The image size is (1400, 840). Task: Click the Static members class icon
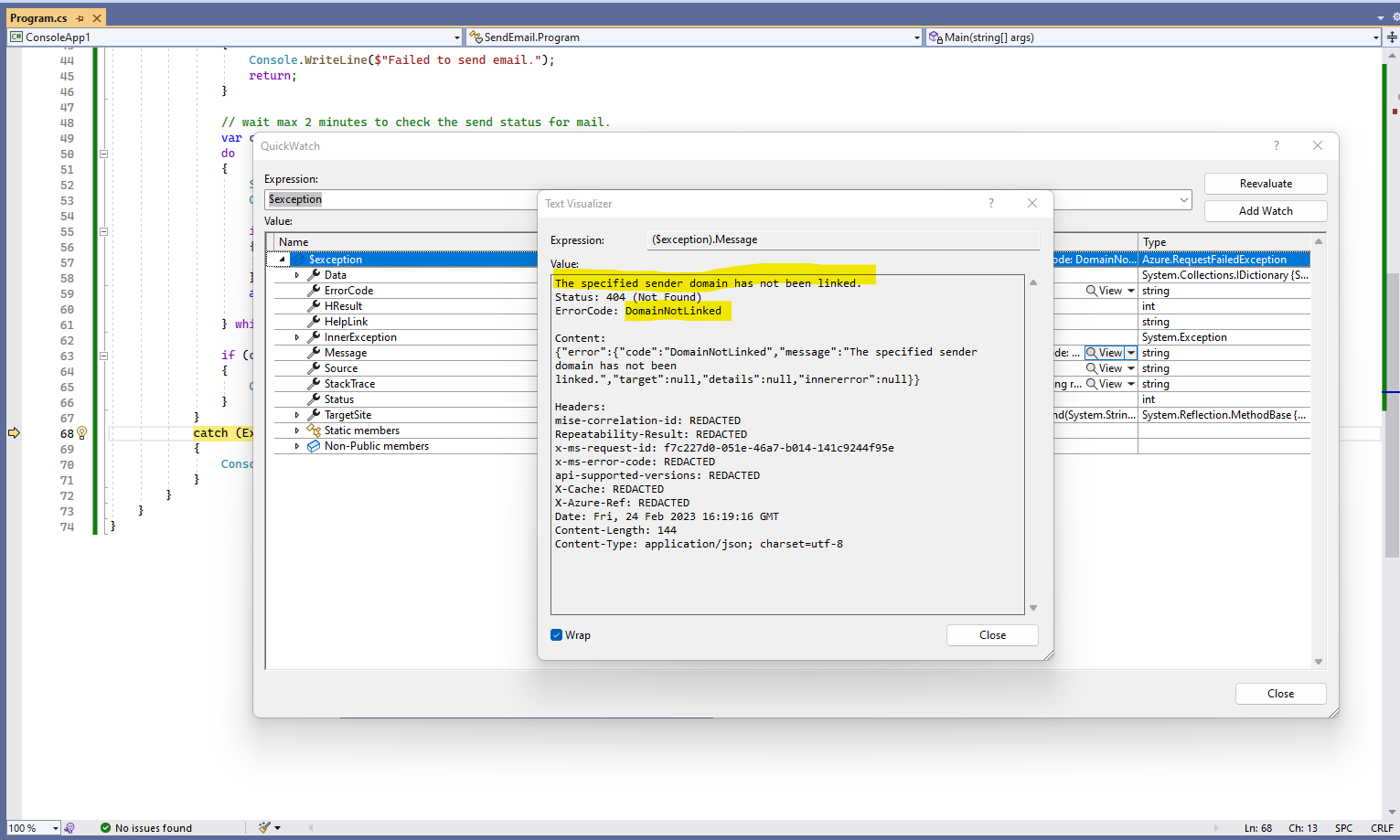pos(314,431)
